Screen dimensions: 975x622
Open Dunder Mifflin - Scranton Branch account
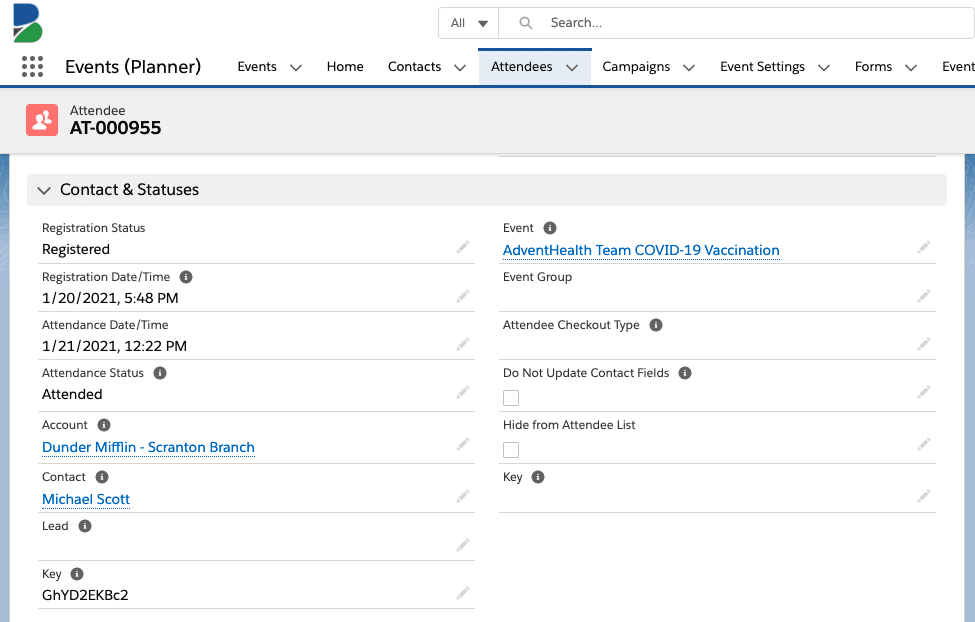tap(149, 447)
